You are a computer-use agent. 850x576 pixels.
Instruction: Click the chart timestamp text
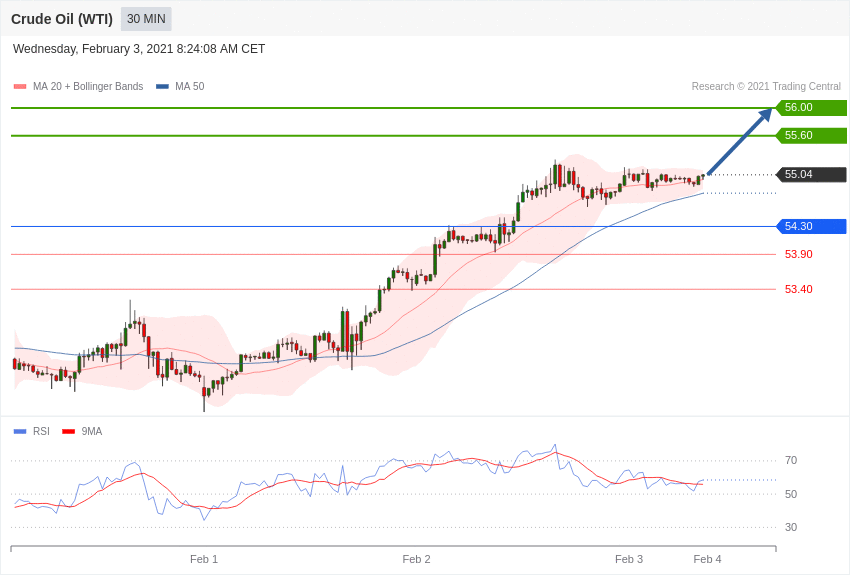(x=139, y=49)
